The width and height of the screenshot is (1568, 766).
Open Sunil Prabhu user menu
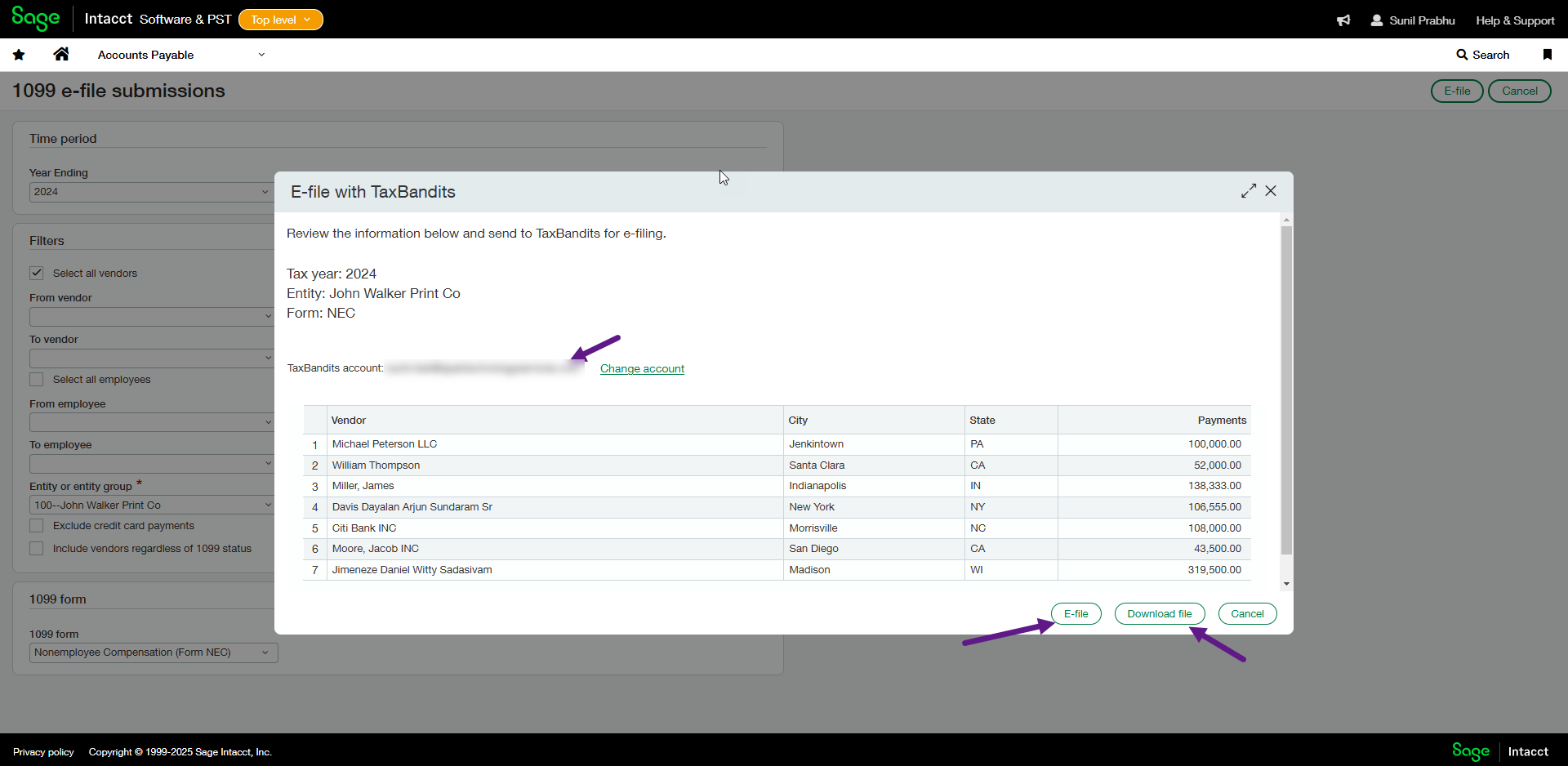tap(1413, 20)
